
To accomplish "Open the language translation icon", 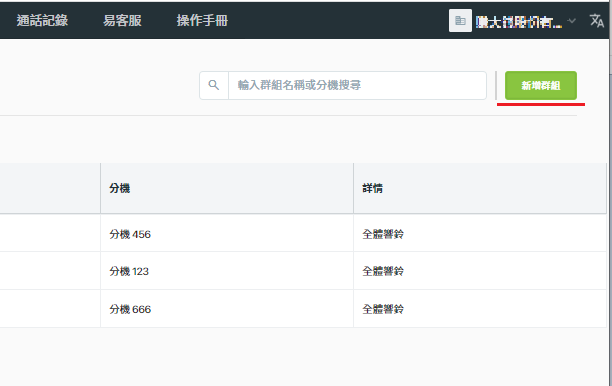I will point(597,21).
